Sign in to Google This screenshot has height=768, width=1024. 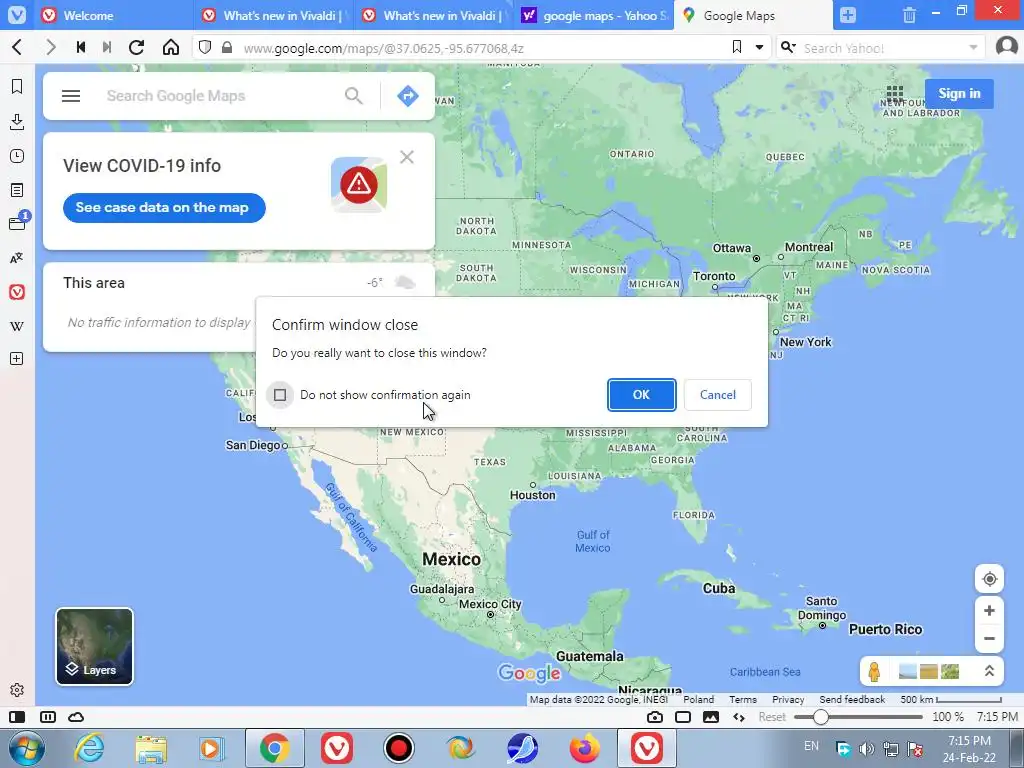[x=959, y=93]
